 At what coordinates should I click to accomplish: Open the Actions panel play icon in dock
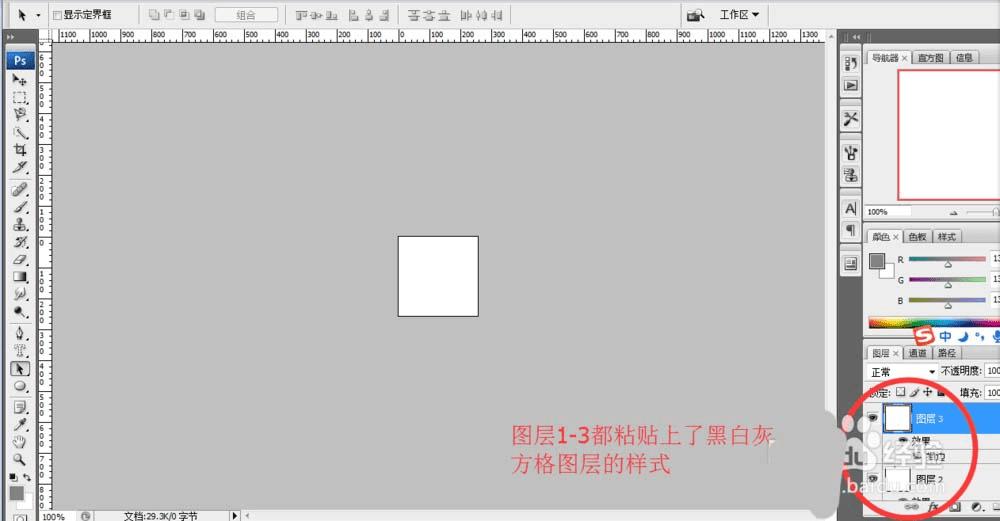click(851, 85)
